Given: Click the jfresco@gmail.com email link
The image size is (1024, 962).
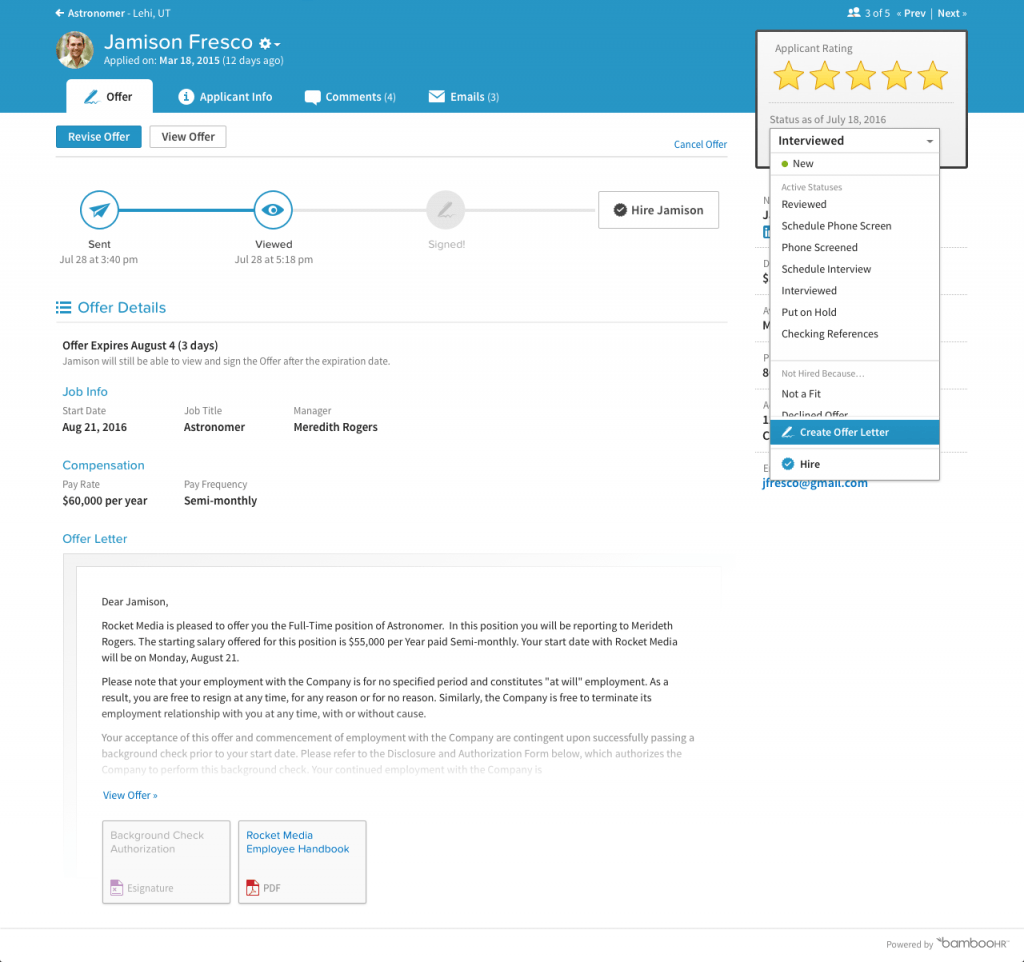Looking at the screenshot, I should (x=814, y=483).
